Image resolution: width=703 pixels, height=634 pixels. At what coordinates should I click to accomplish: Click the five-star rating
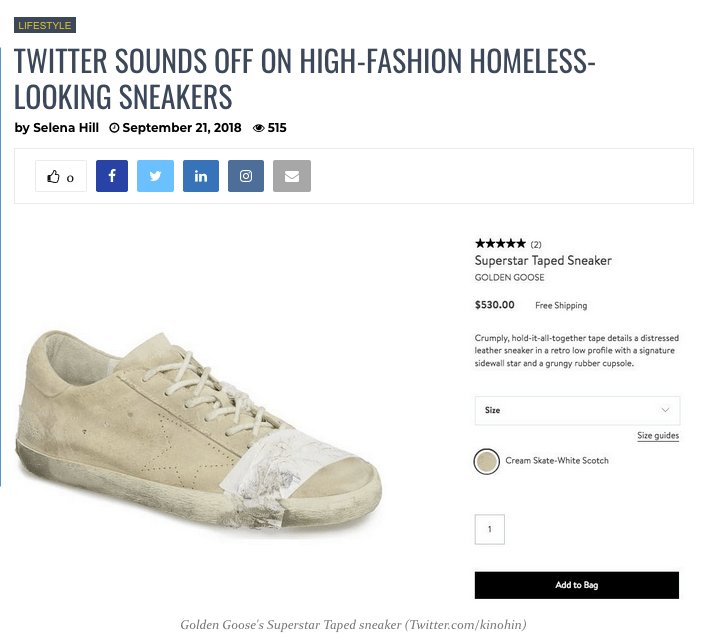tap(500, 244)
